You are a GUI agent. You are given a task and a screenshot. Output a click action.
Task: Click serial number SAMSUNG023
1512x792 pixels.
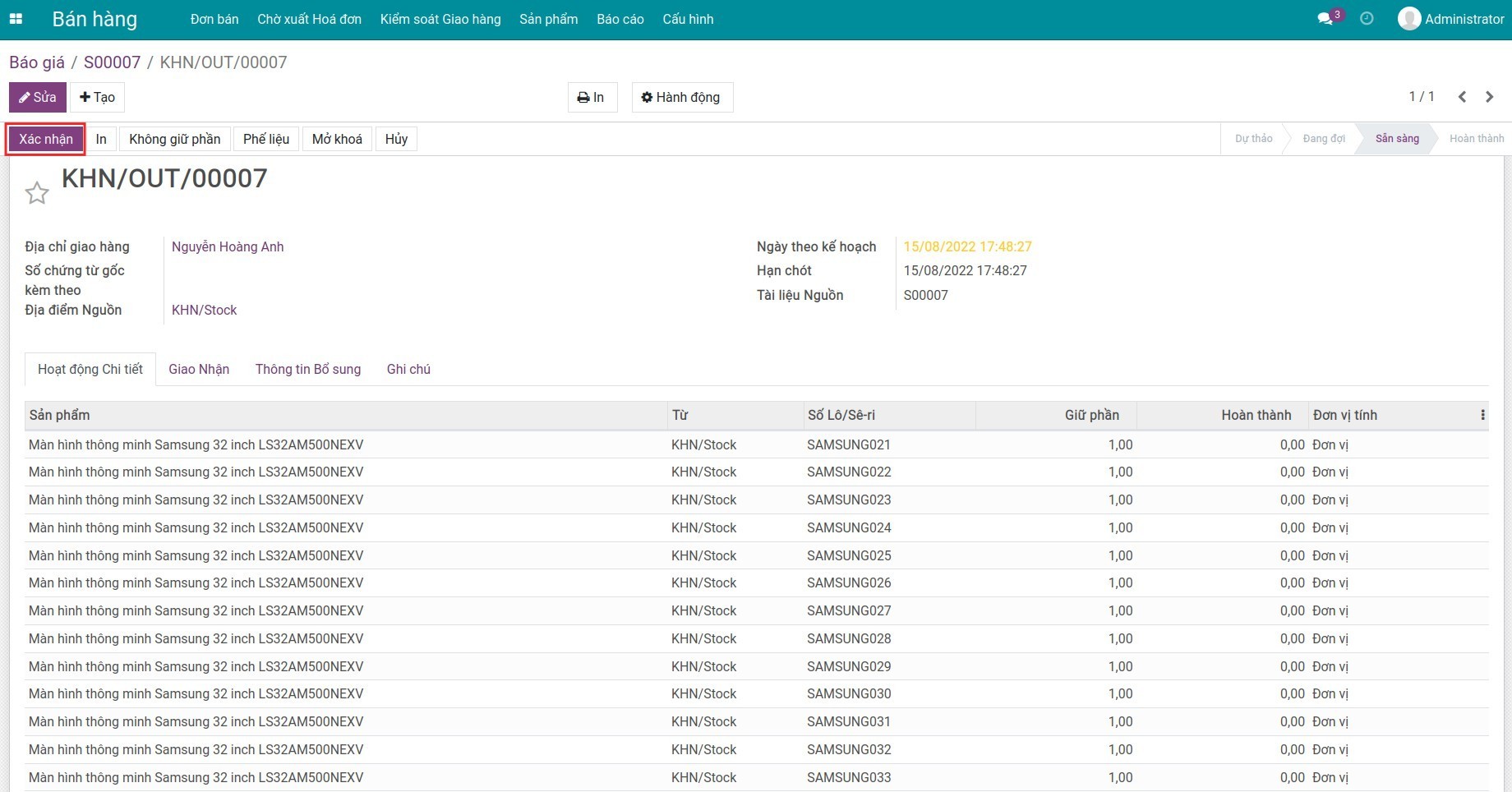(849, 500)
